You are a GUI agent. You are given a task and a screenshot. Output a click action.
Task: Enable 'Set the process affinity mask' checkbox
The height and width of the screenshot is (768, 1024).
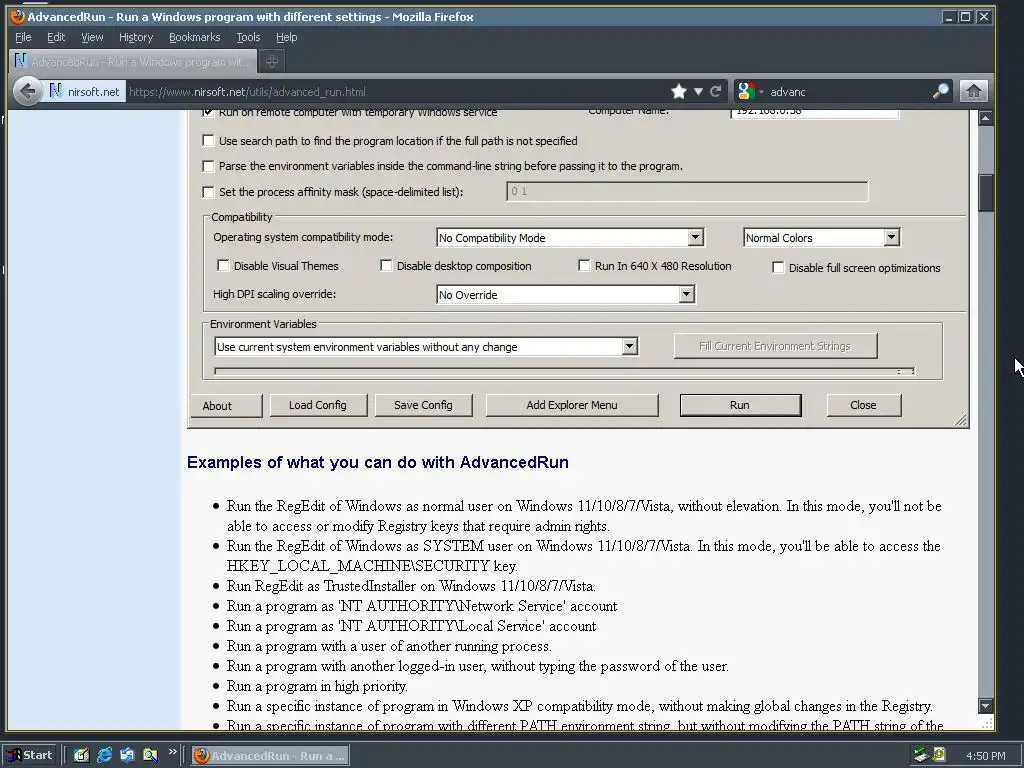(x=208, y=192)
